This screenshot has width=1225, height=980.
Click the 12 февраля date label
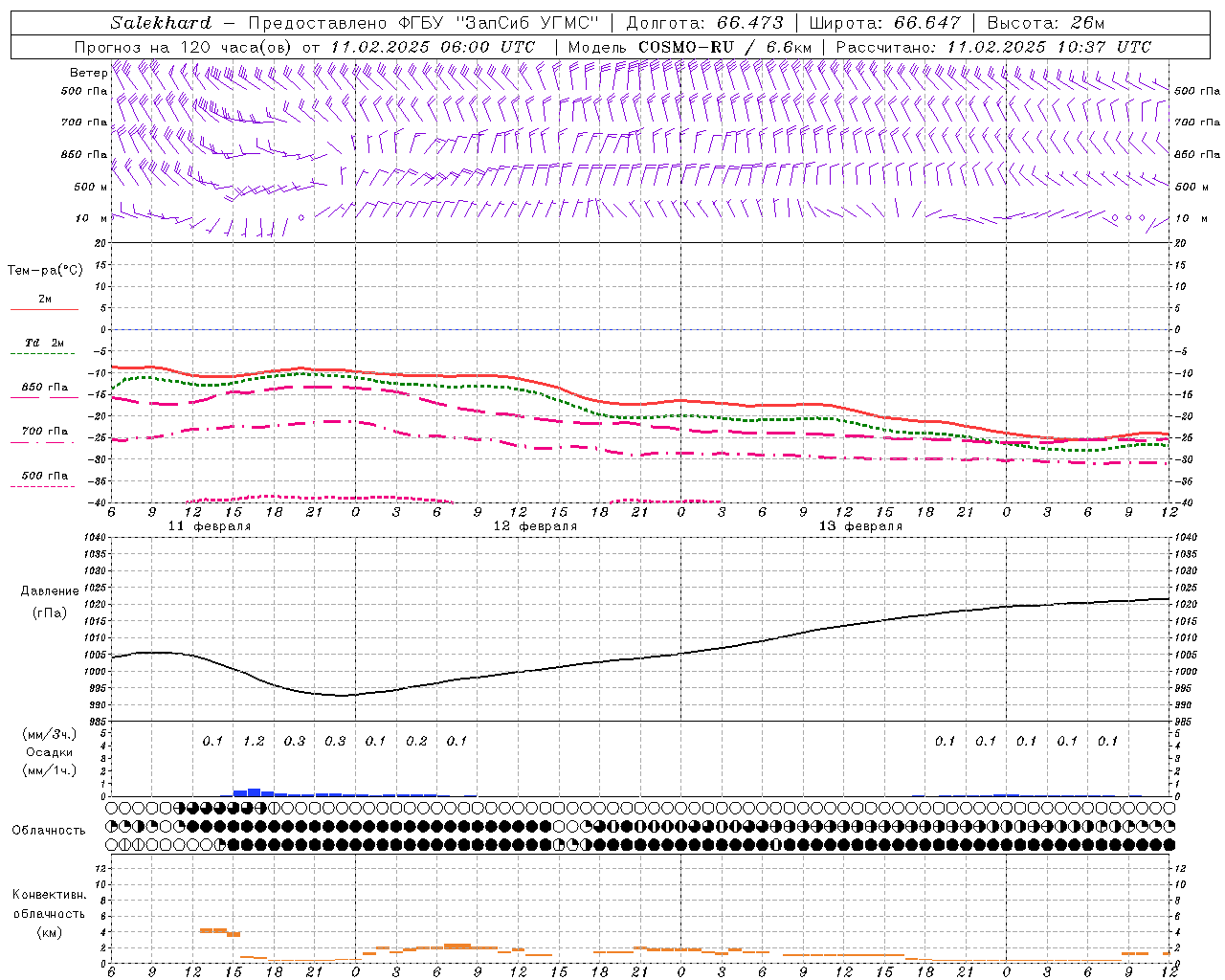click(x=535, y=526)
